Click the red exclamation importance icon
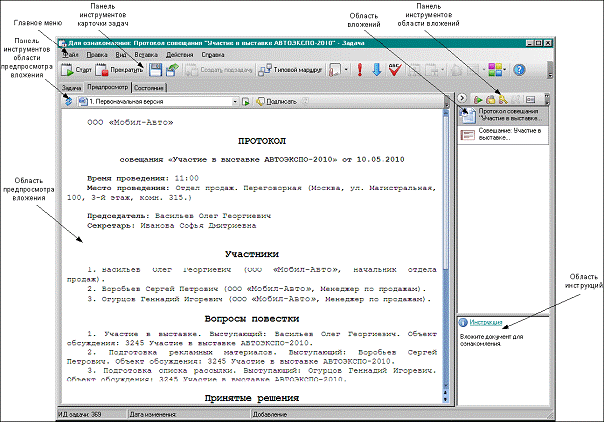604x422 pixels. [360, 70]
